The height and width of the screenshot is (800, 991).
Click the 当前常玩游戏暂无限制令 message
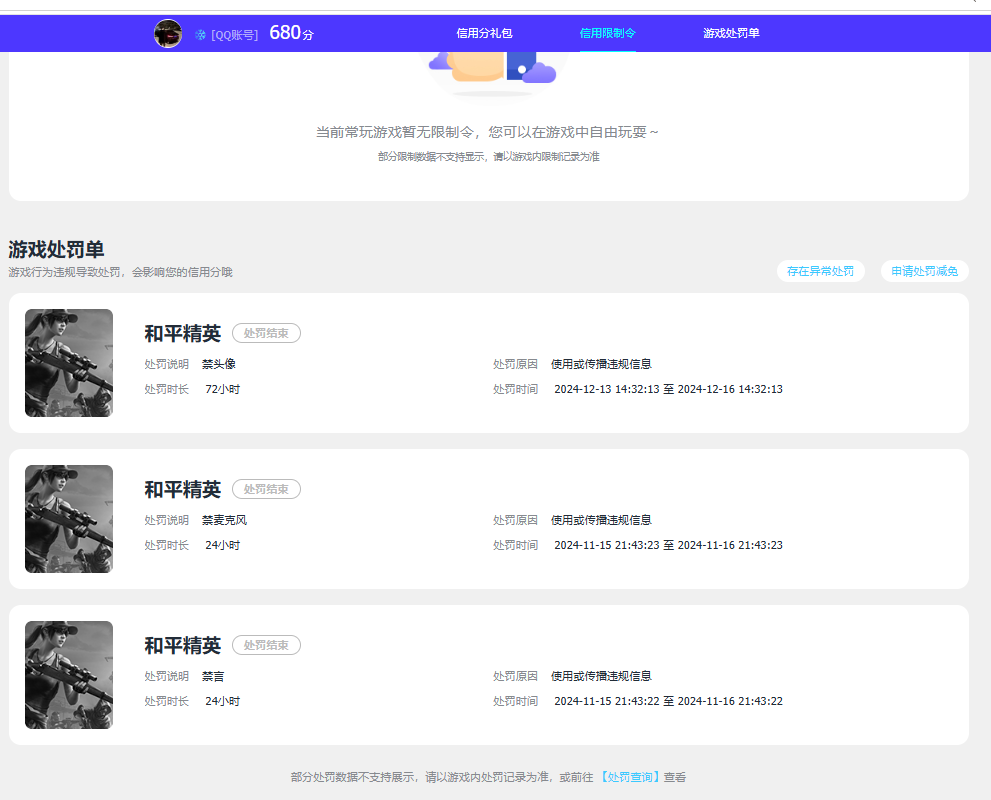(487, 132)
